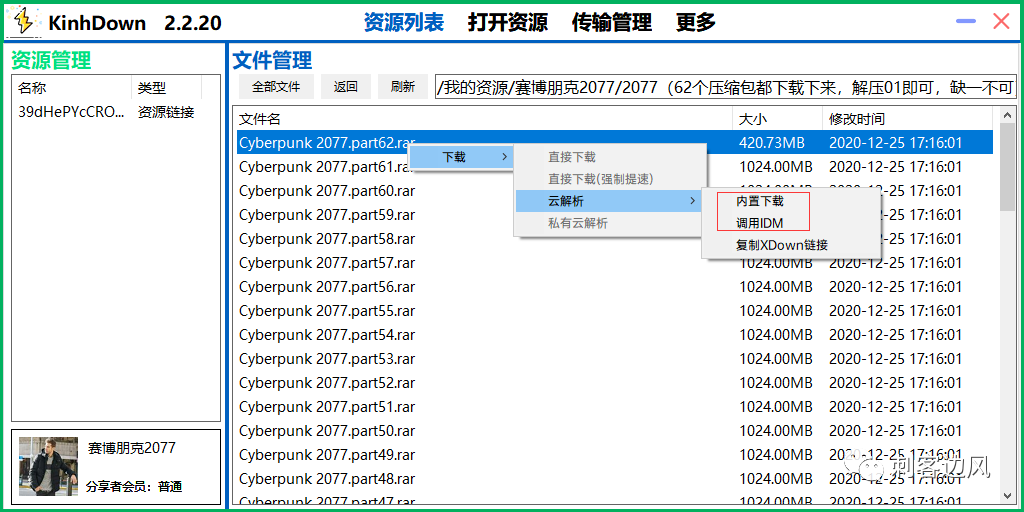1024x512 pixels.
Task: Open the 打开资源 tab
Action: [x=507, y=22]
